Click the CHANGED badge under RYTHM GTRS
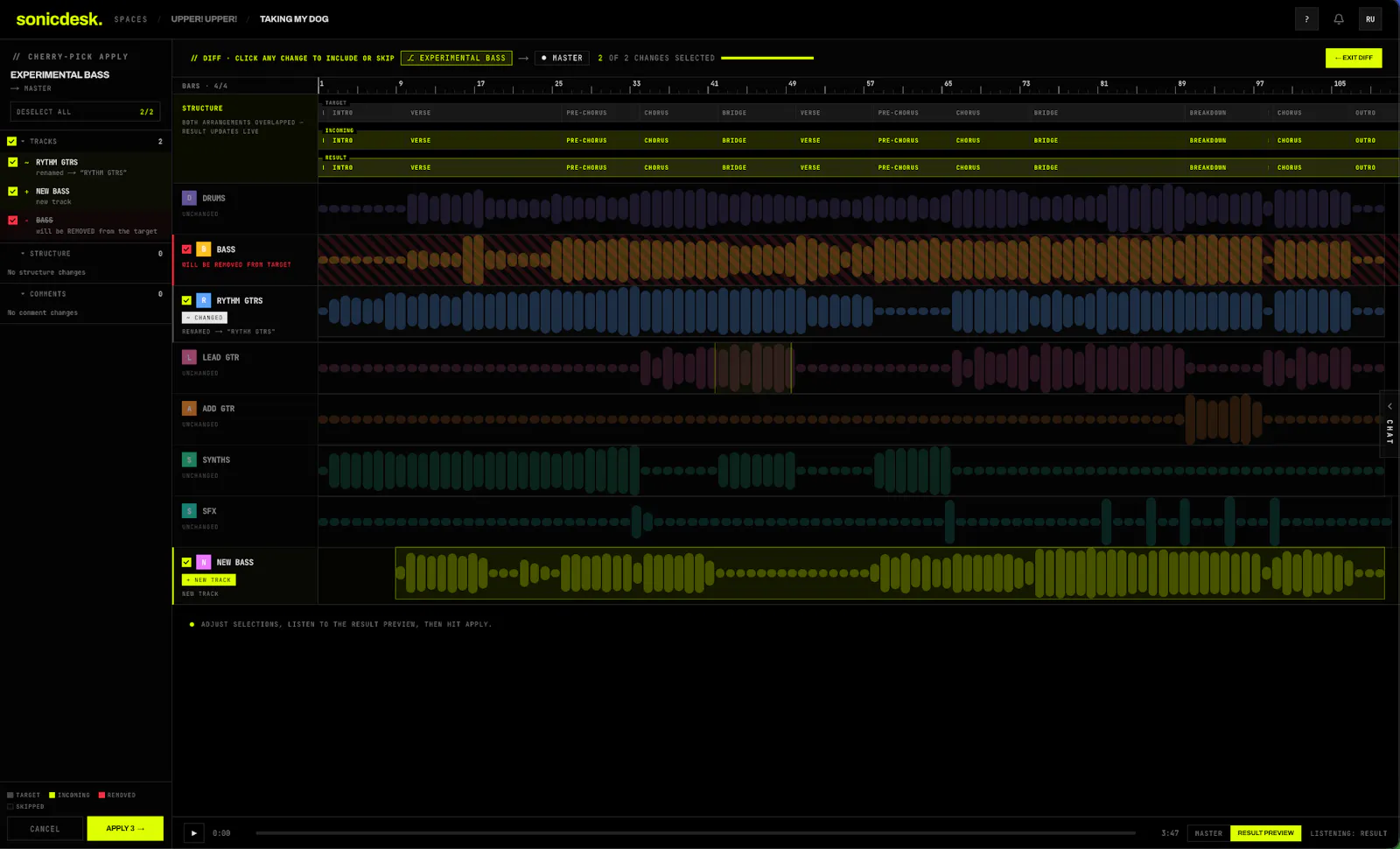The image size is (1400, 849). tap(205, 318)
